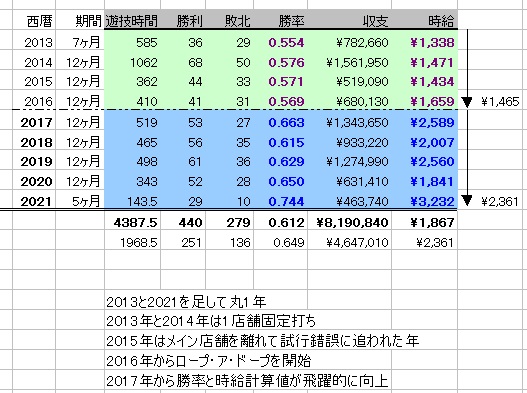This screenshot has width=527, height=393.
Task: Select the 収支 header cell
Action: [x=349, y=21]
